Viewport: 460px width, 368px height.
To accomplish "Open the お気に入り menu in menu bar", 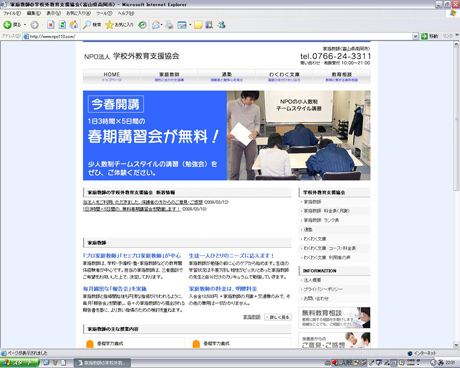I will [x=78, y=13].
